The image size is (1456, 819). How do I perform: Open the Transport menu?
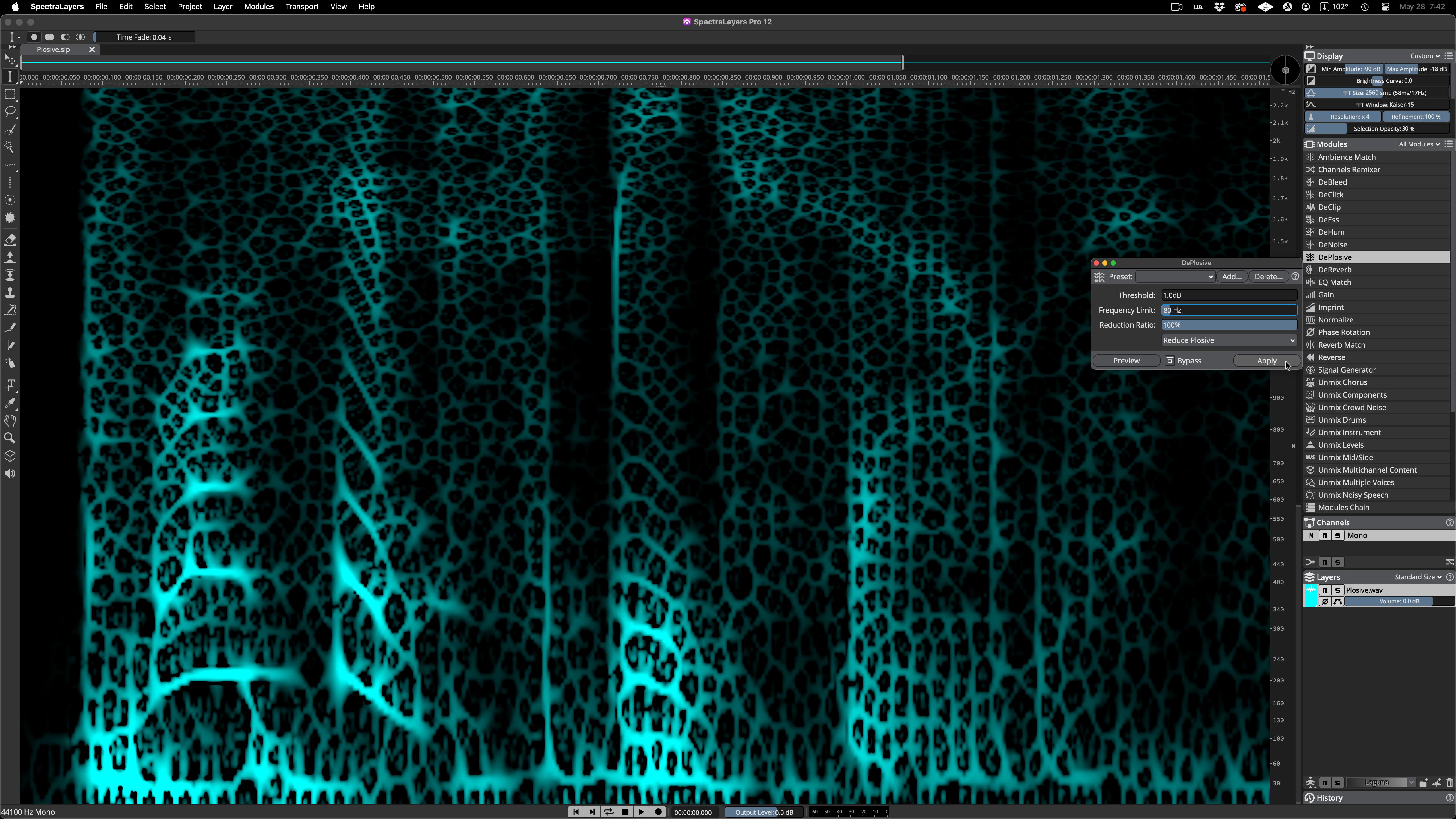click(302, 7)
